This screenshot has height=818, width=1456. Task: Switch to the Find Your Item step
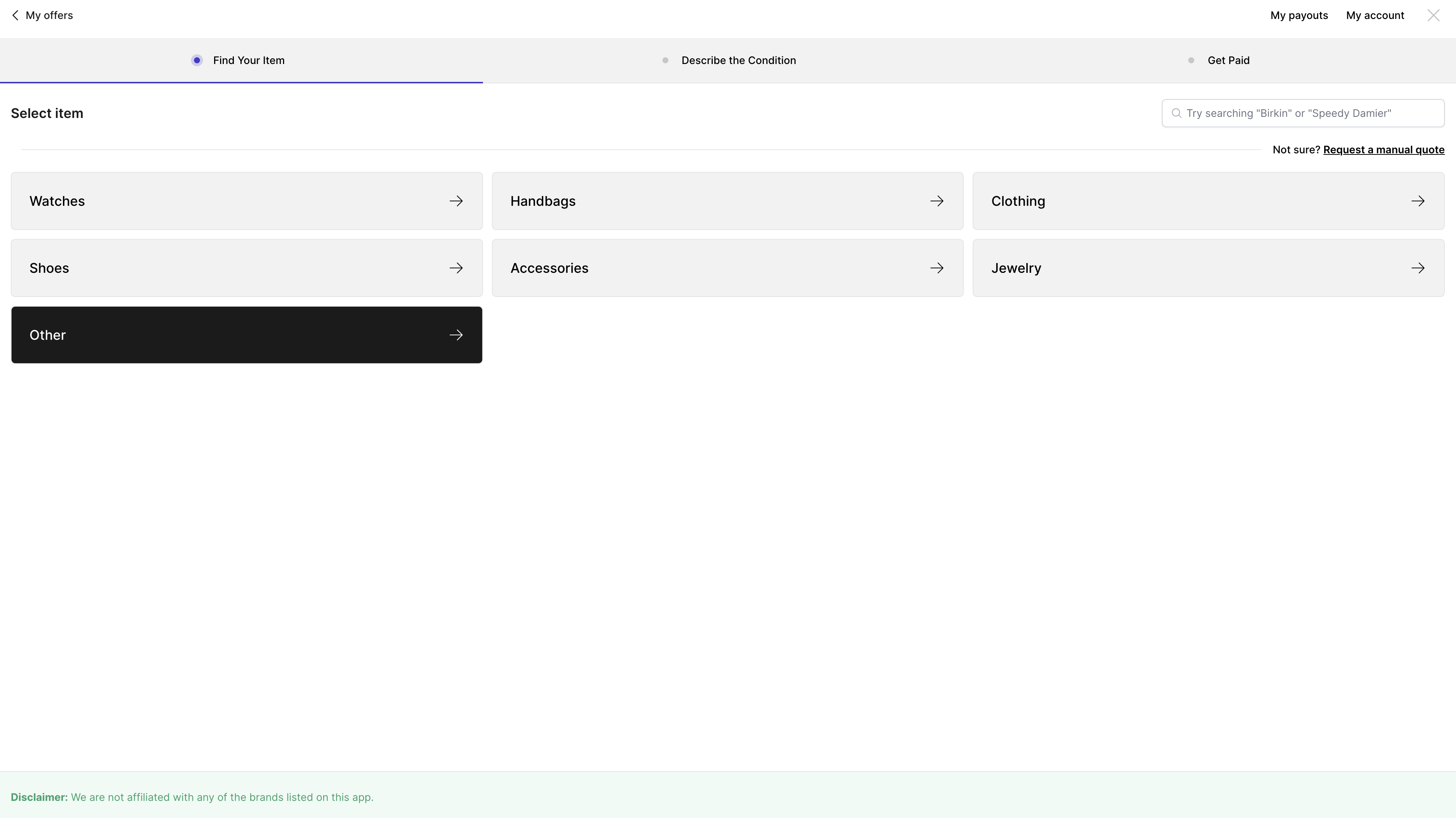[x=241, y=60]
